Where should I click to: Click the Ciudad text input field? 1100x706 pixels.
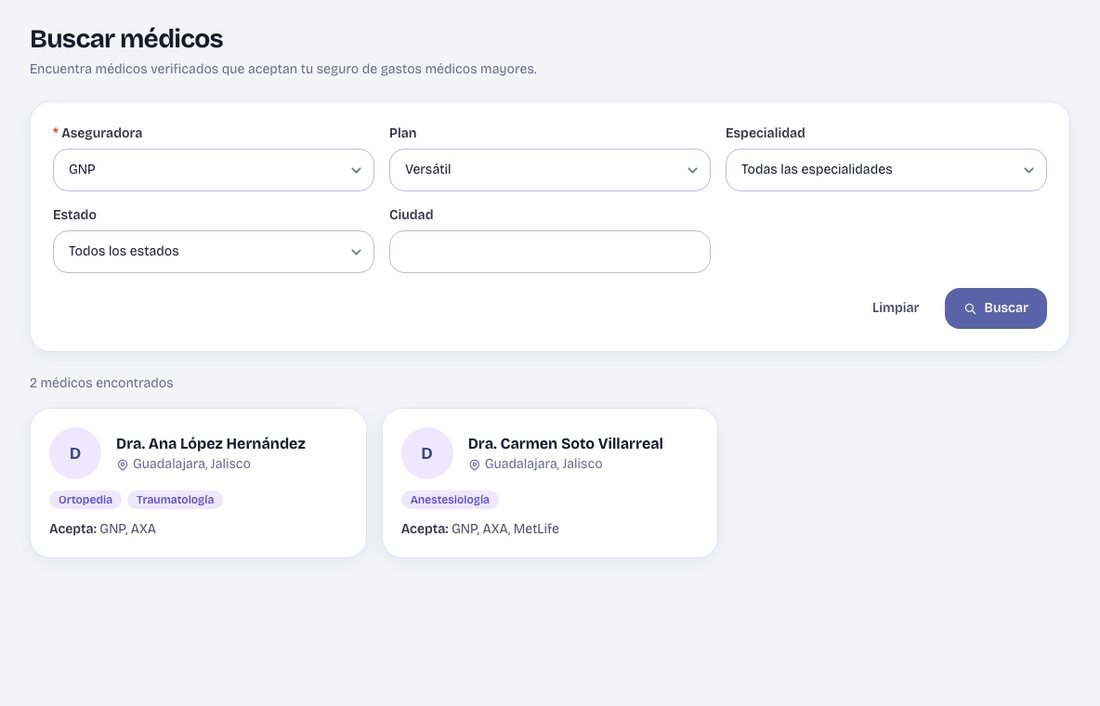click(549, 251)
